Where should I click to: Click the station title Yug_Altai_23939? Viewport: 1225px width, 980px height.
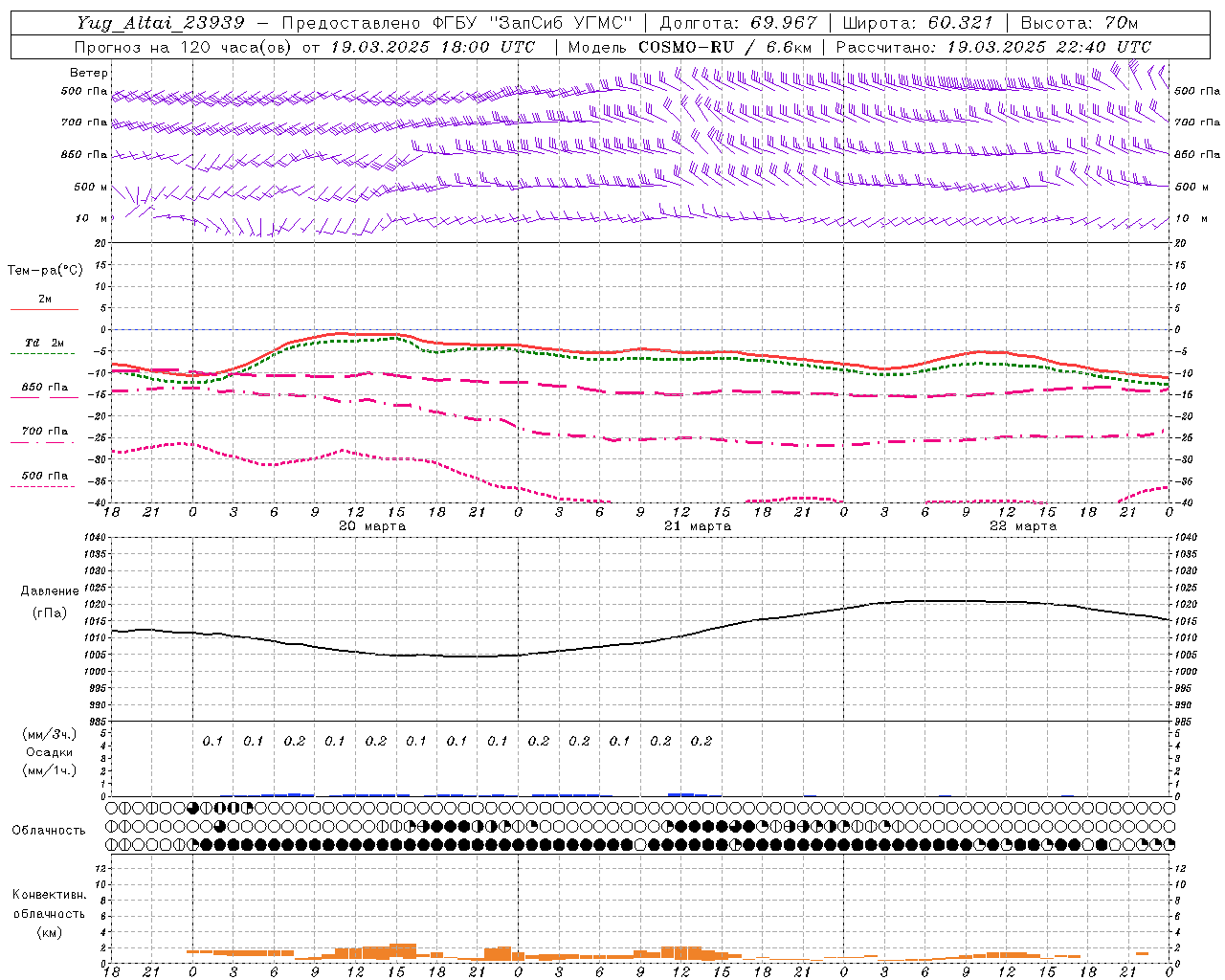(x=162, y=23)
